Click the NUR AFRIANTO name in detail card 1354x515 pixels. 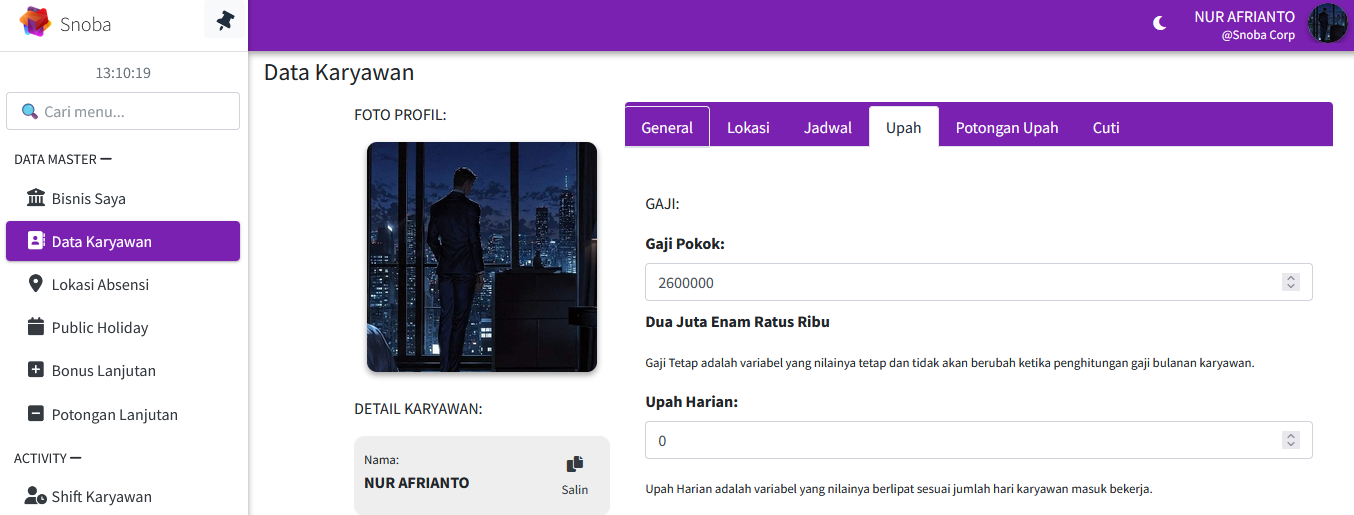(x=417, y=483)
